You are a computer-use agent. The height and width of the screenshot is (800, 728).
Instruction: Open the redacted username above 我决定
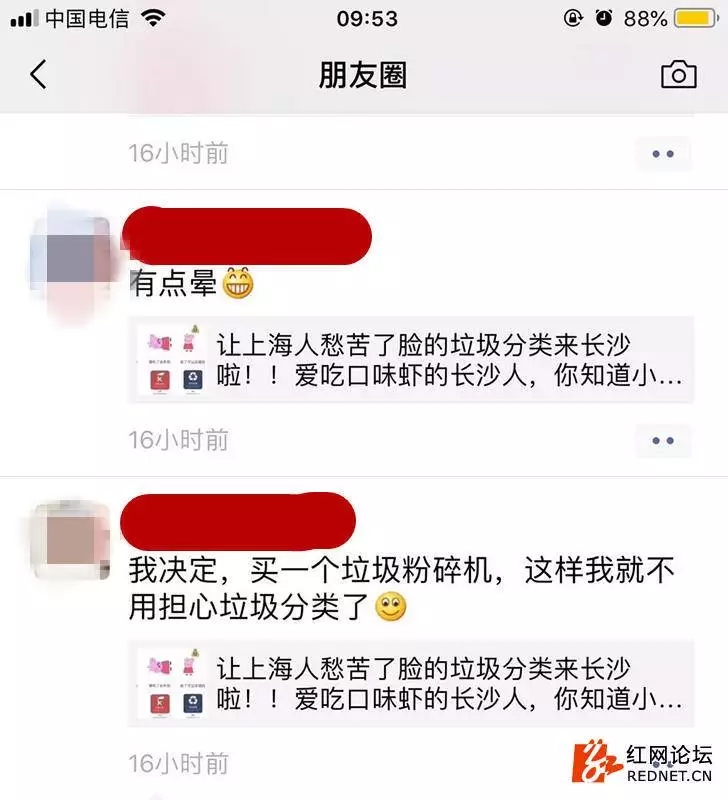[238, 521]
